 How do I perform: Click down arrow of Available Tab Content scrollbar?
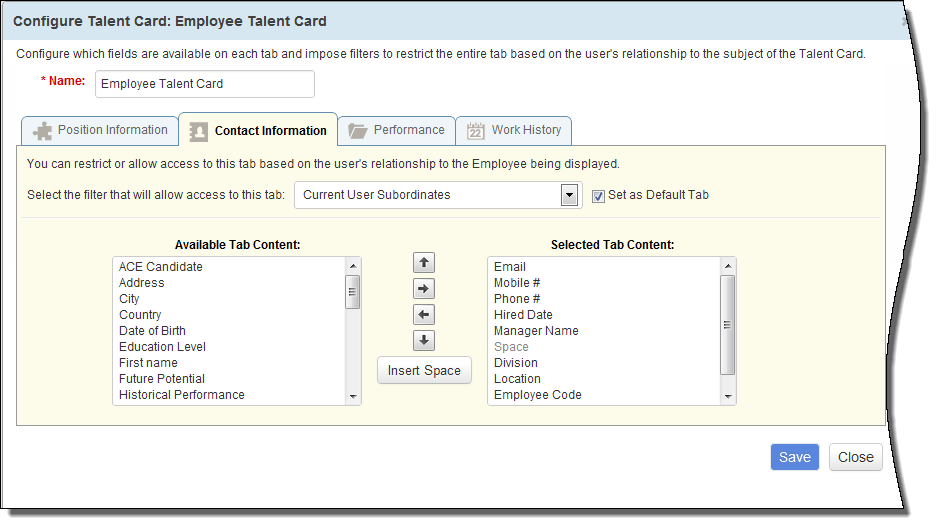pyautogui.click(x=353, y=396)
